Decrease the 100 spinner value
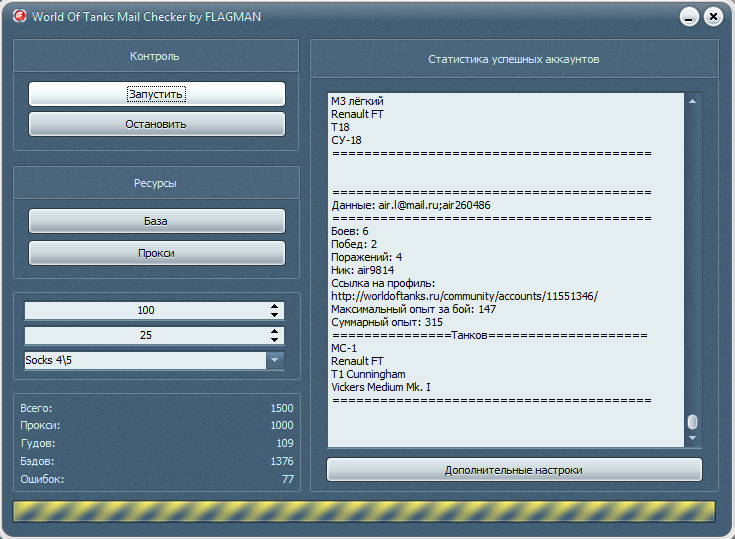 coord(275,315)
